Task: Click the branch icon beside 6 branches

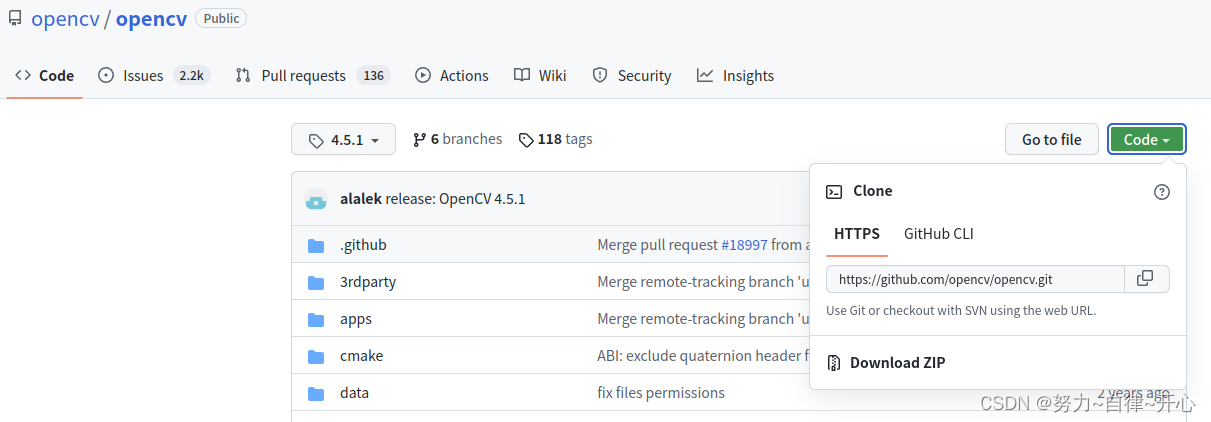Action: (x=419, y=140)
